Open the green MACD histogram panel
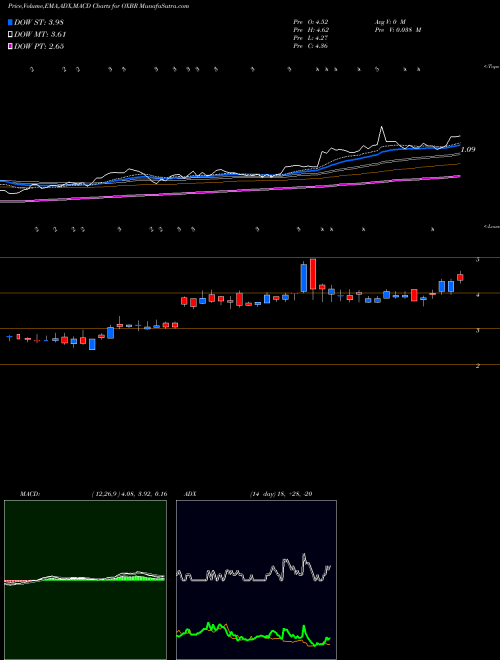The height and width of the screenshot is (660, 500). (85, 580)
